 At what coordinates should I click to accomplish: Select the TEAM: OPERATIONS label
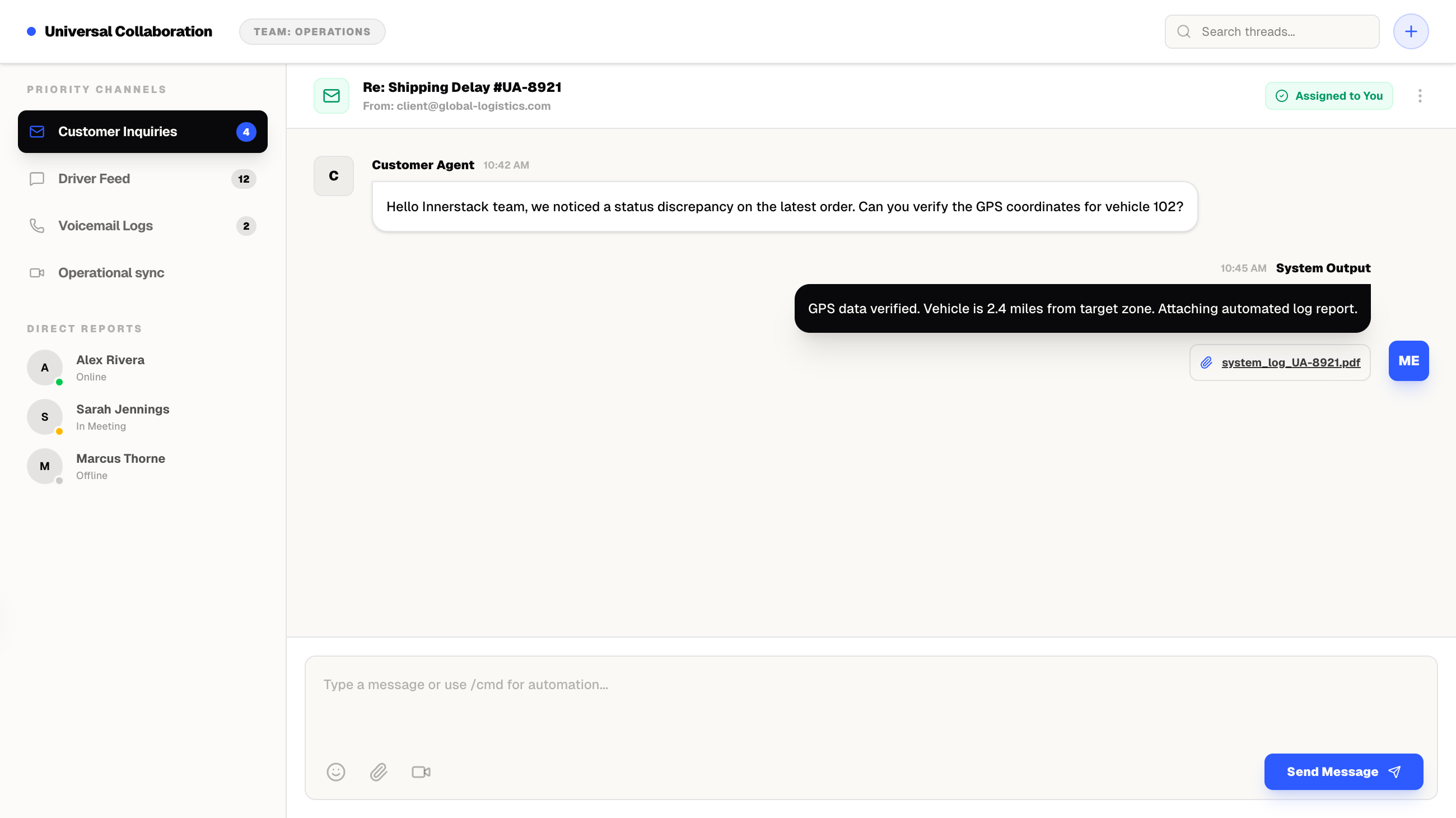point(312,31)
